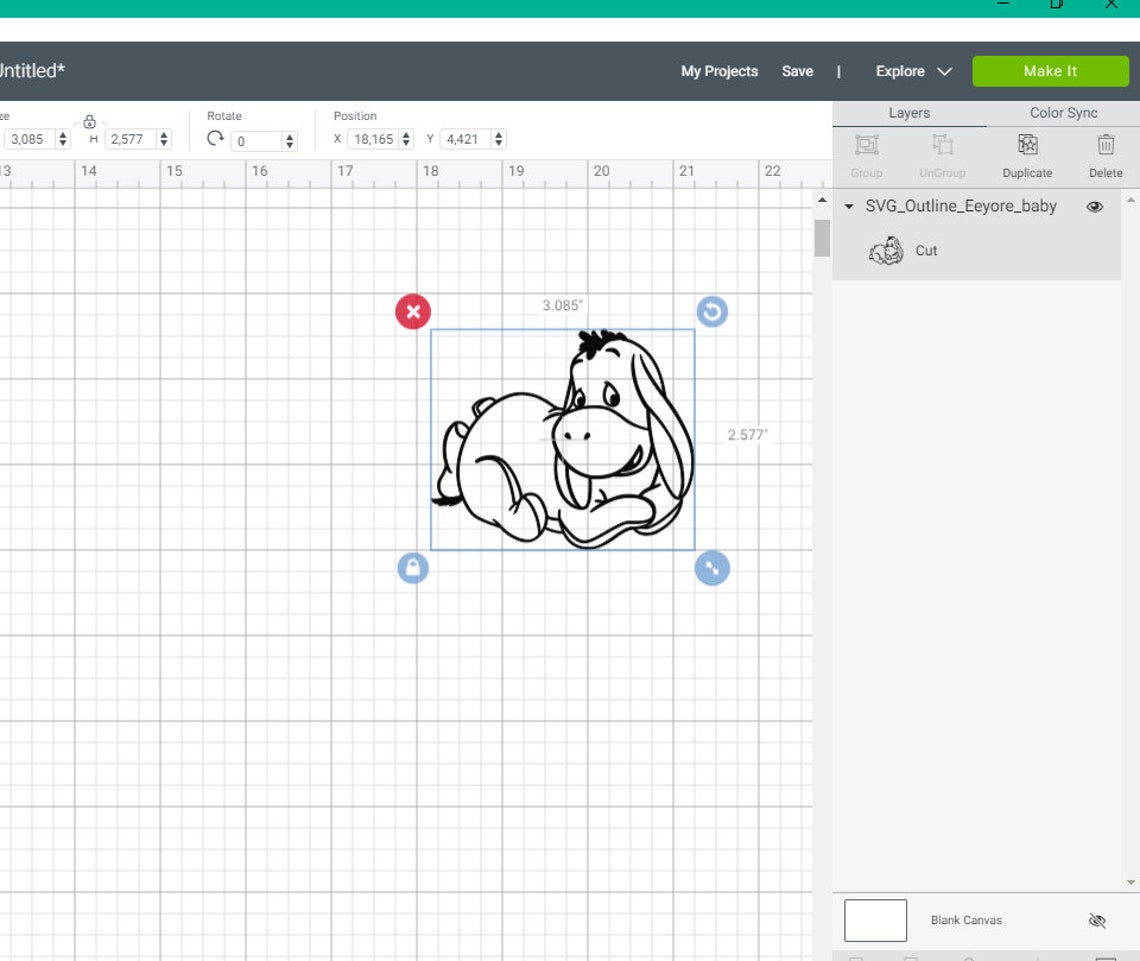Screen dimensions: 1140x961
Task: Click the Blank Canvas label
Action: click(x=966, y=920)
